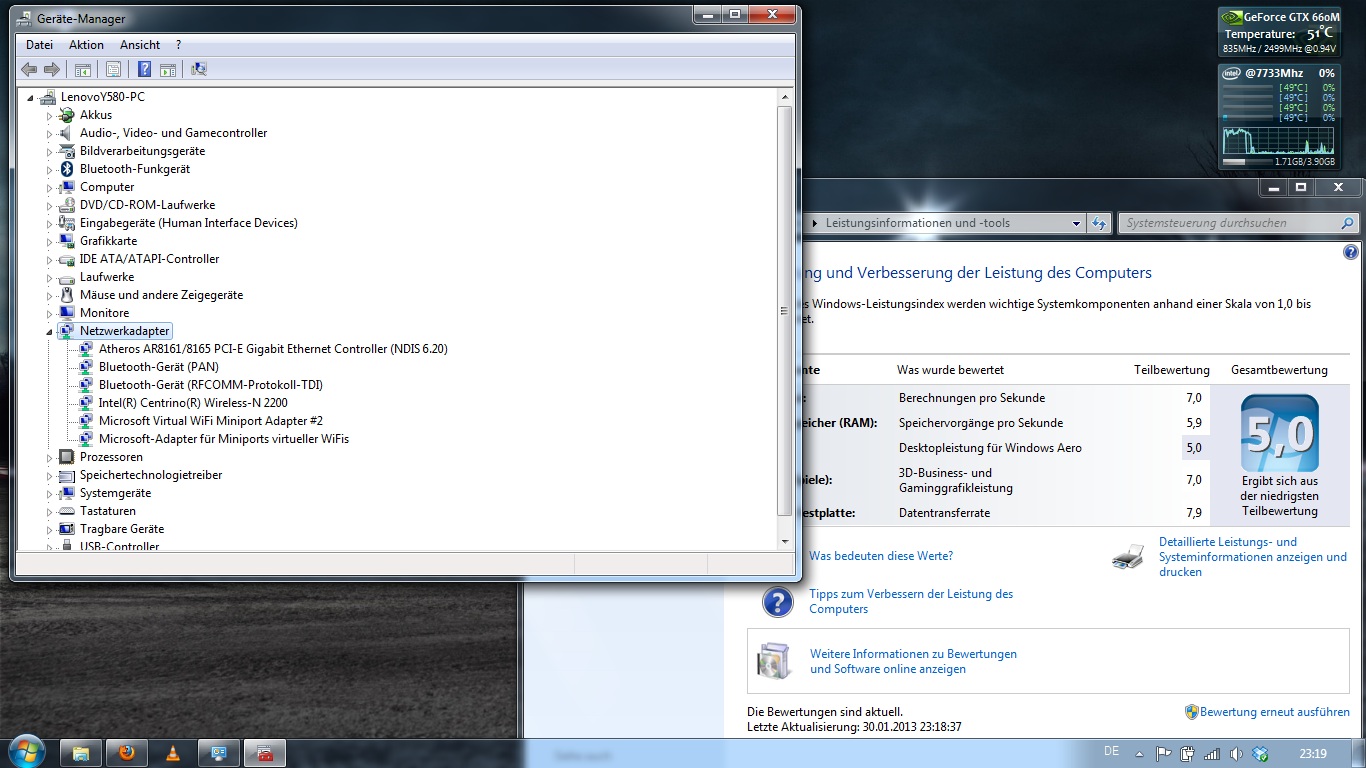Open Detaillierte Leistungs- und Systeminformationen link
Viewport: 1366px width, 768px height.
1253,557
